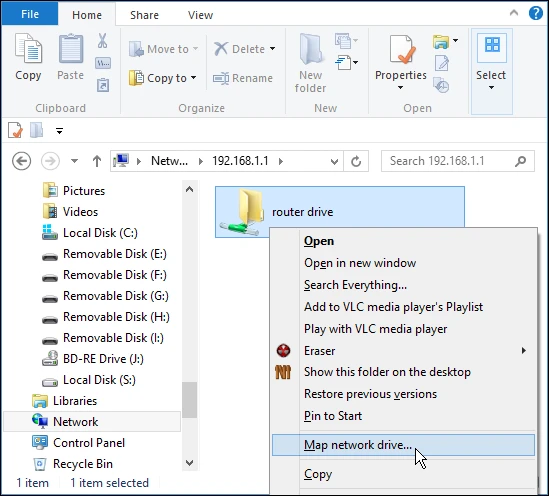
Task: Select Removable Disk (G:) in navigation pane
Action: click(x=105, y=296)
